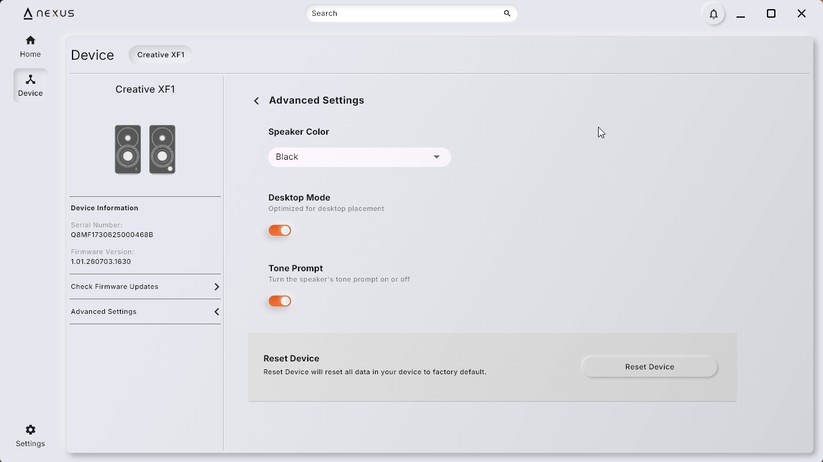The image size is (823, 462).
Task: Click the Creative XF1 title in left panel
Action: 145,89
